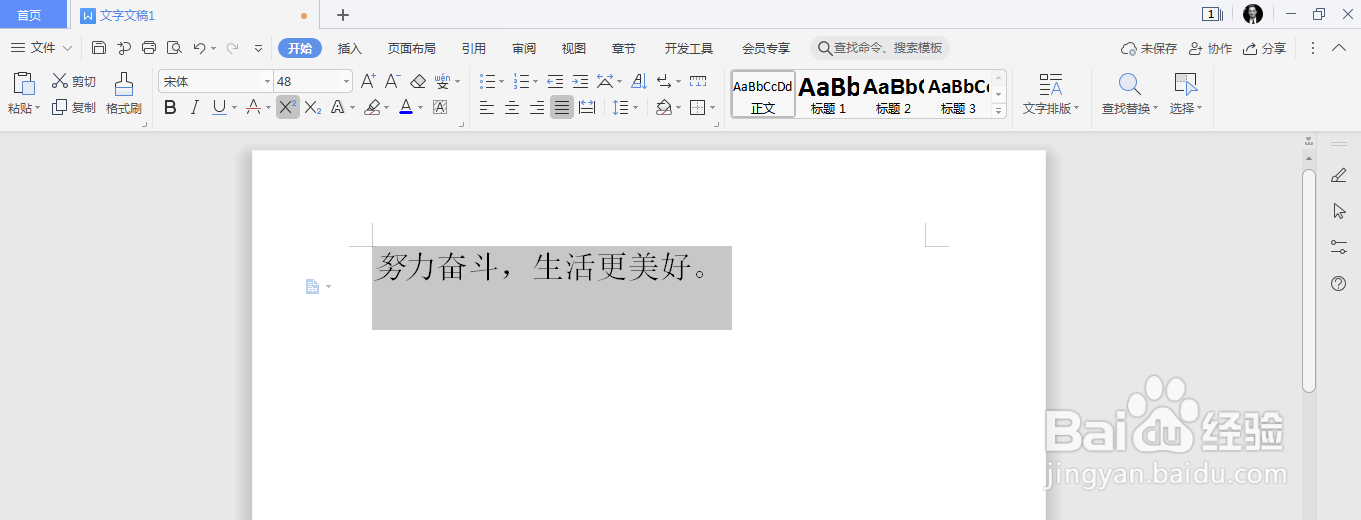Image resolution: width=1361 pixels, height=520 pixels.
Task: Click the 分享 share button
Action: (1264, 48)
